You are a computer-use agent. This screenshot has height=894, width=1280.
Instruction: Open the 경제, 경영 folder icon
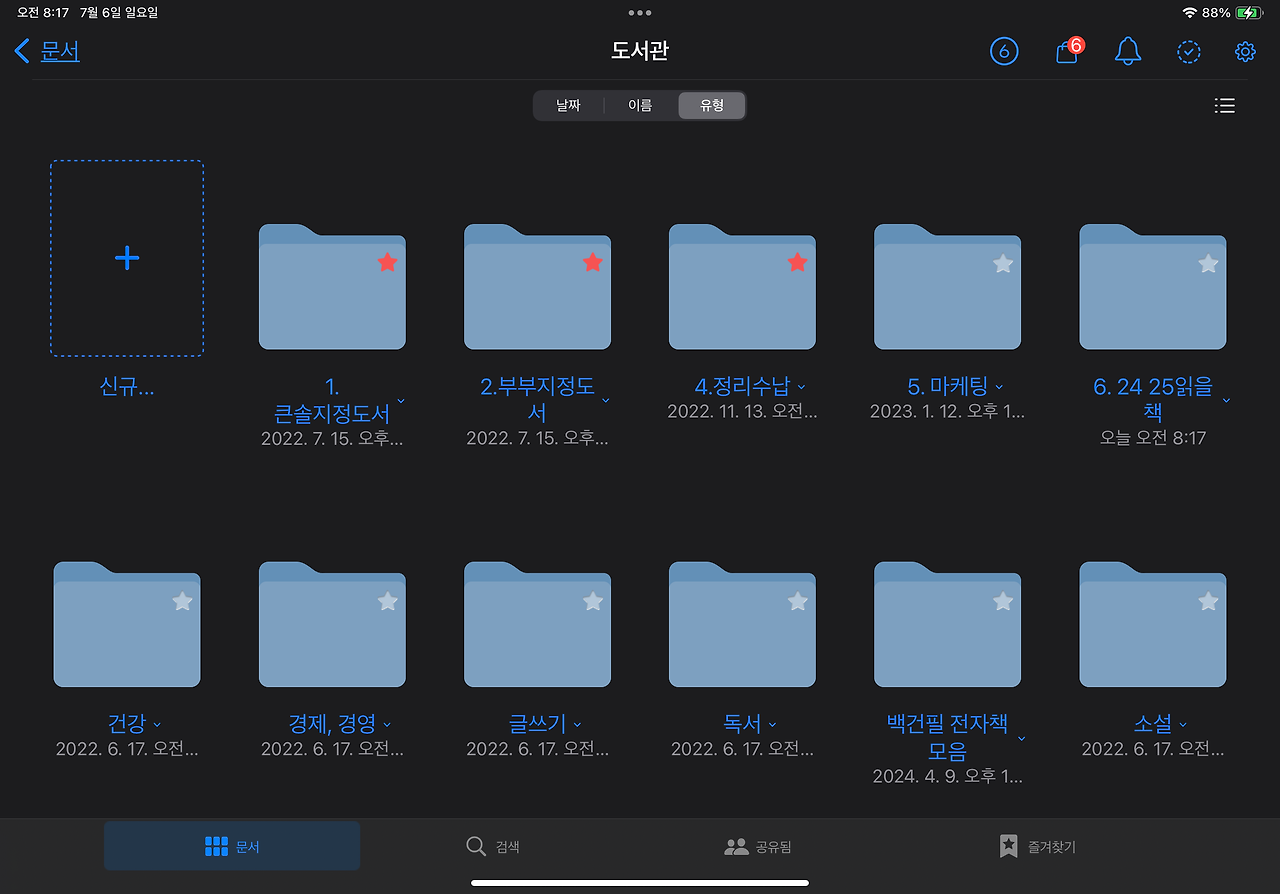(332, 624)
